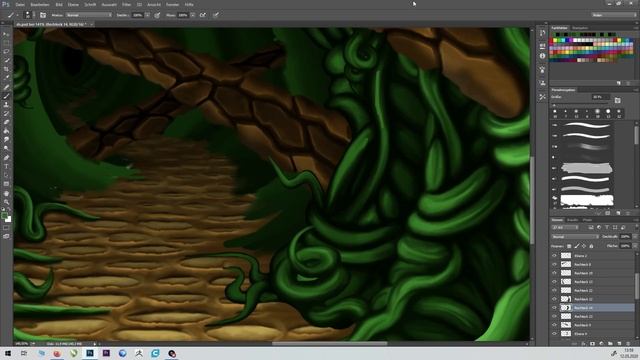Set the background color swatch
Image resolution: width=640 pixels, height=360 pixels.
(9, 220)
